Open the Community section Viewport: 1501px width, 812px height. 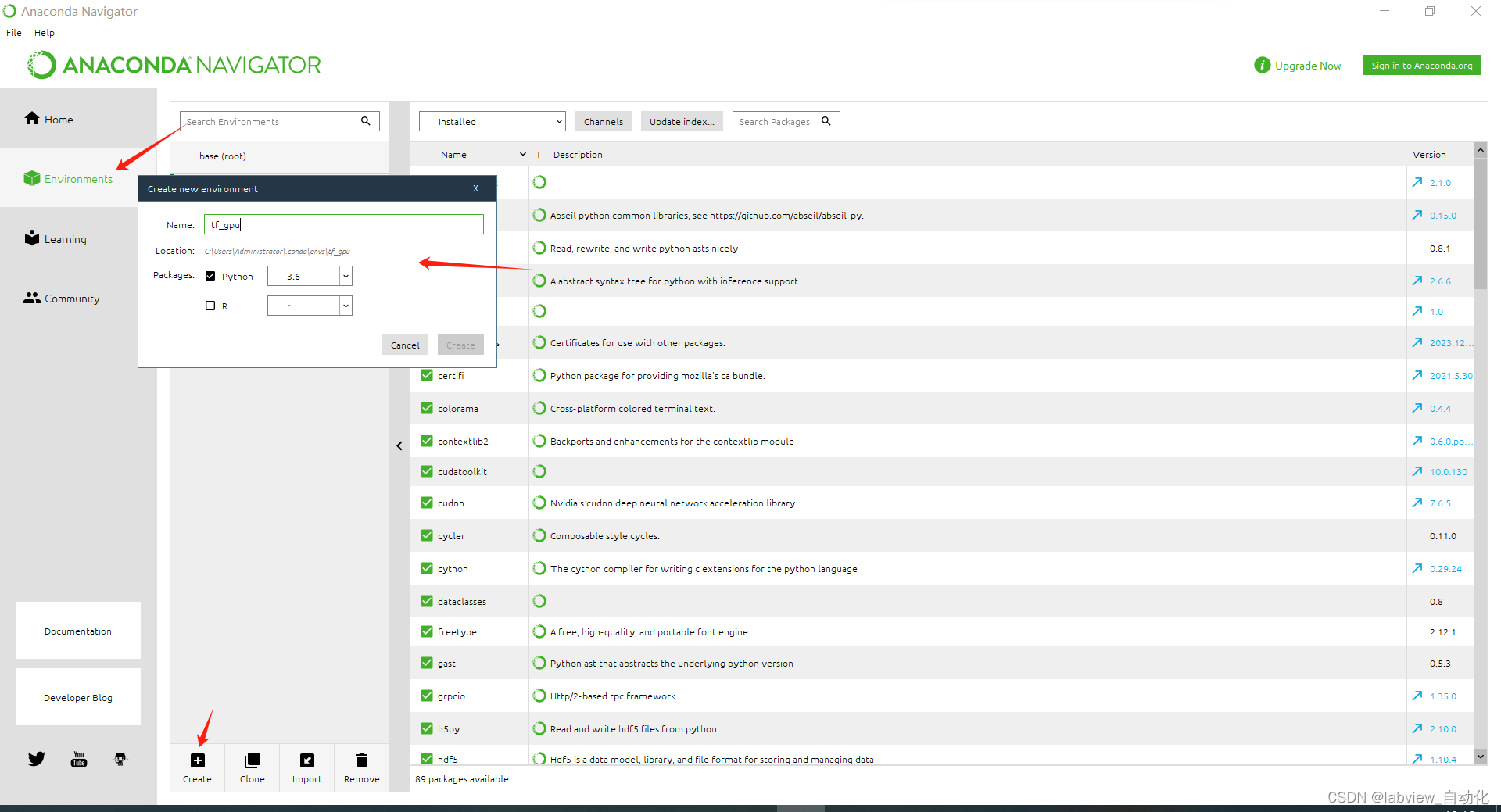(62, 298)
